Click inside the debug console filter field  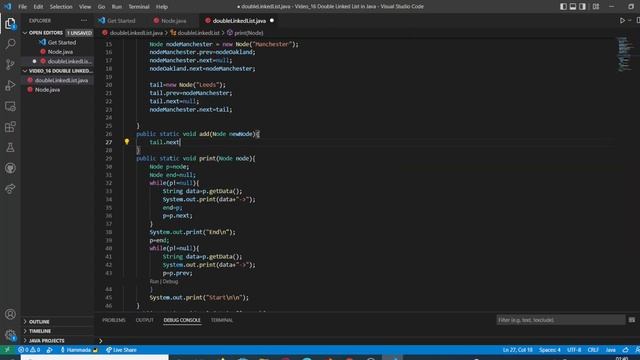[x=560, y=320]
